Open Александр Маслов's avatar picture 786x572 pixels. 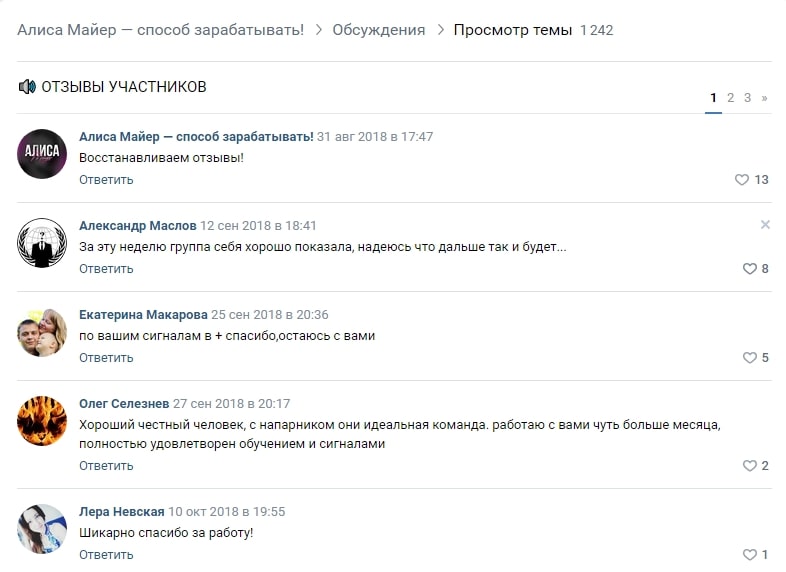point(42,243)
